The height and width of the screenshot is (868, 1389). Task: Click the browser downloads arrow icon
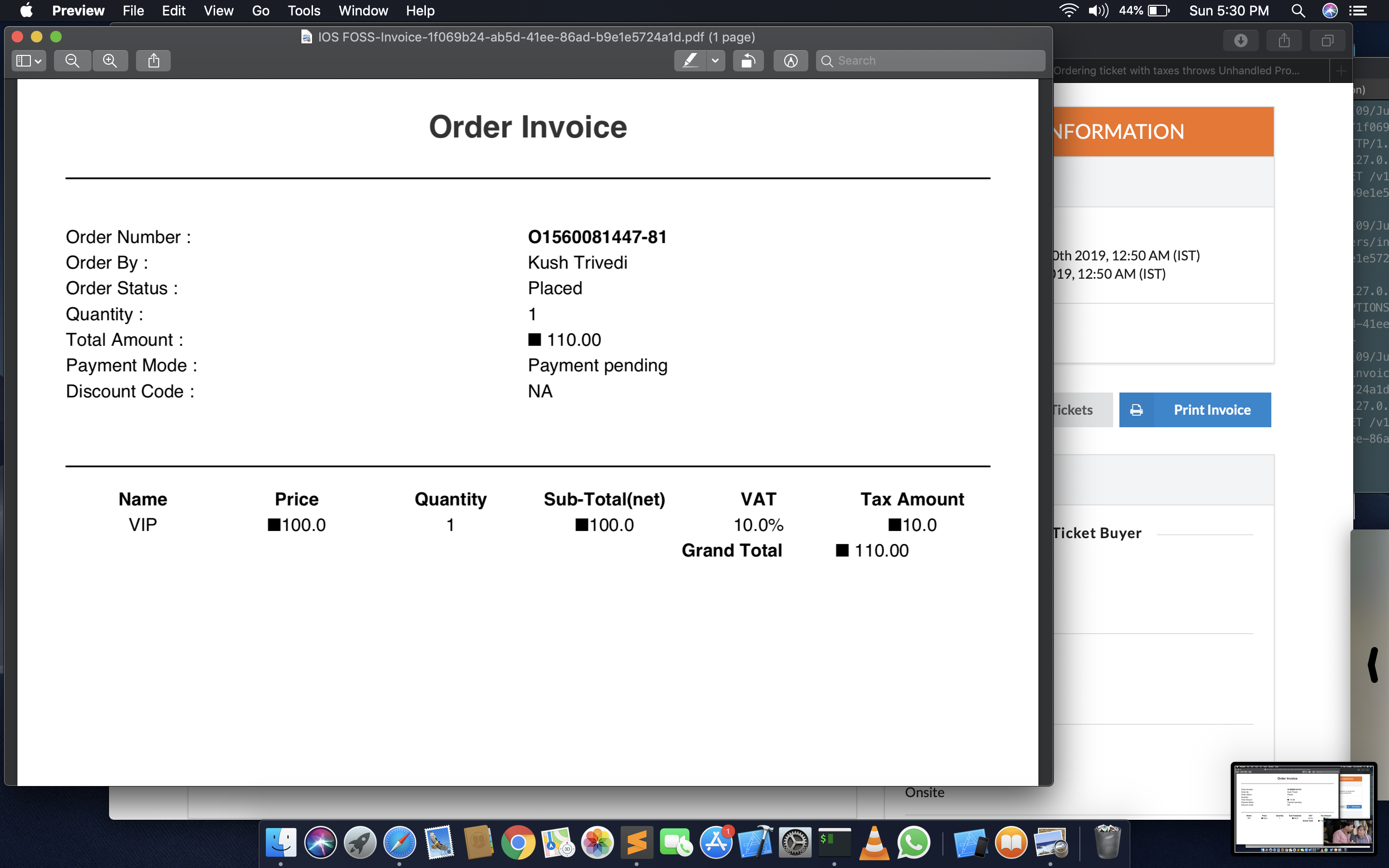pyautogui.click(x=1240, y=41)
